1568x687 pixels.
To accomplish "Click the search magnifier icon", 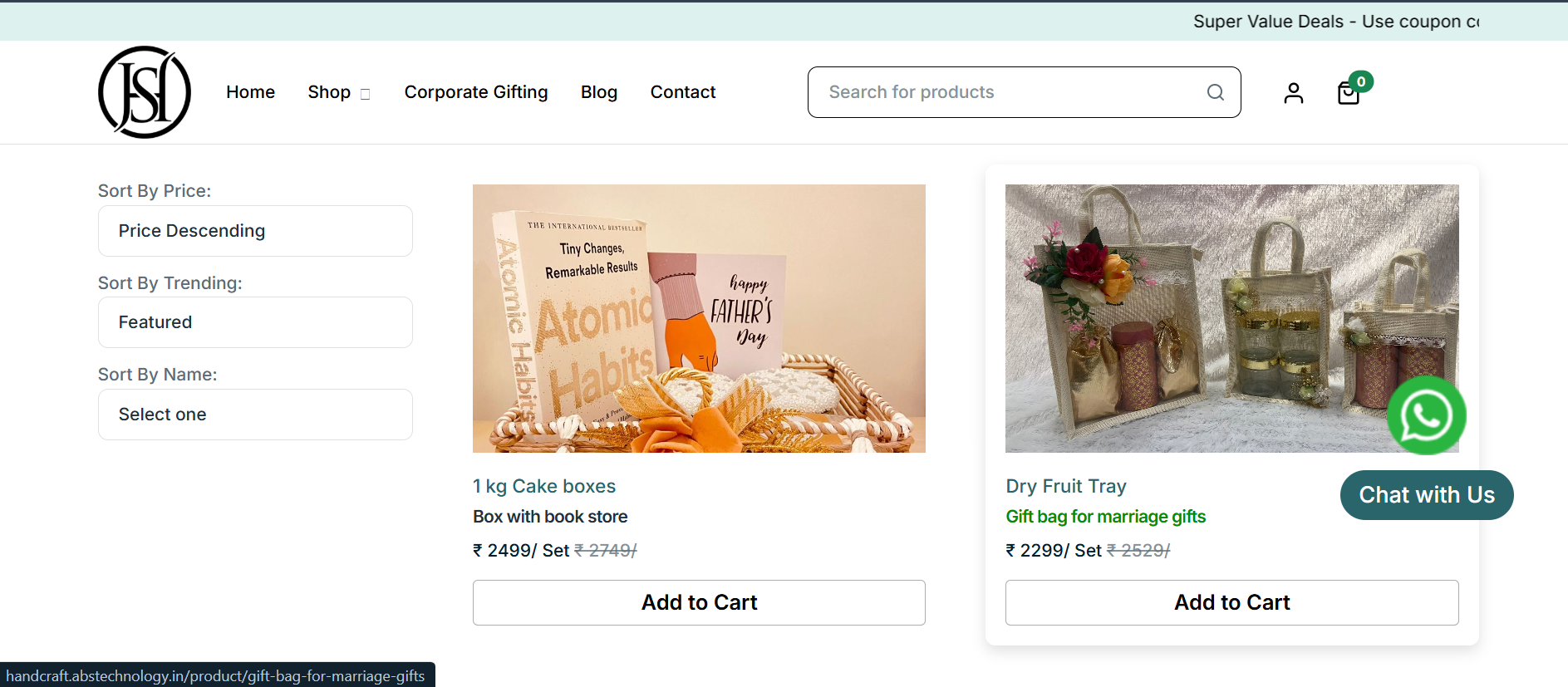I will click(1215, 92).
